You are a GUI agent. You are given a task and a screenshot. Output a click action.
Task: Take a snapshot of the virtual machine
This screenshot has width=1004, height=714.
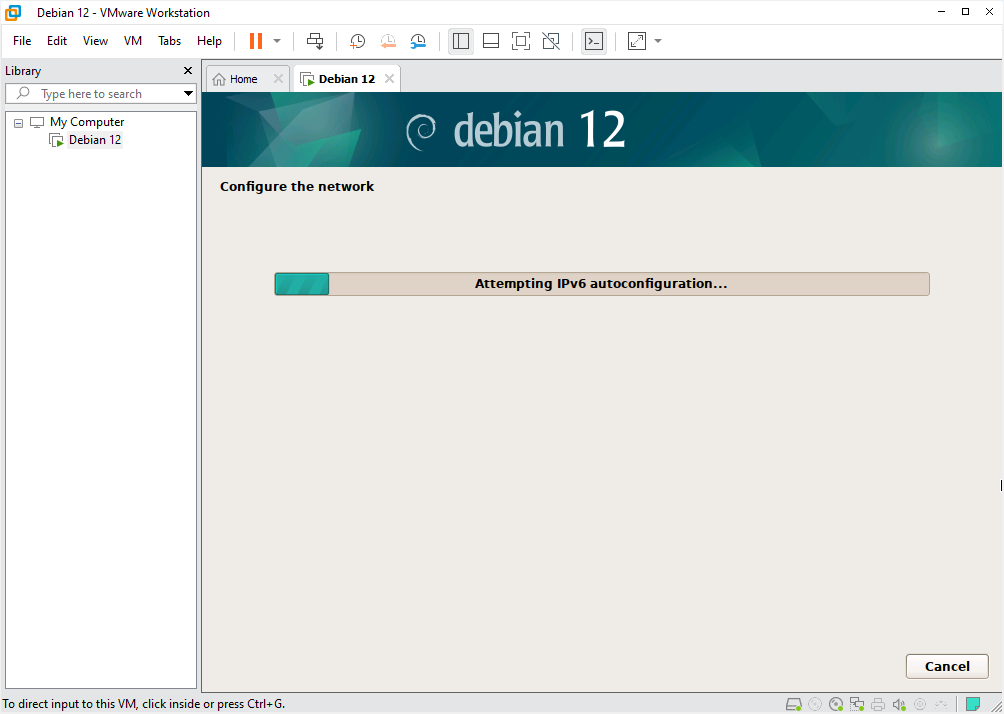357,41
